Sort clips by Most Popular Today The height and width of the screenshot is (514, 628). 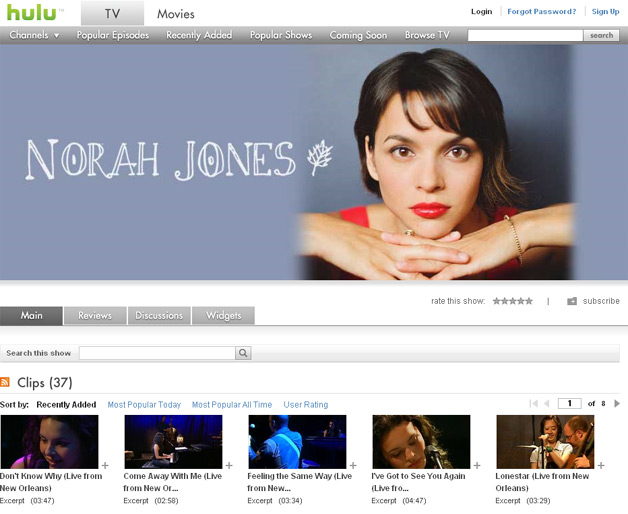pos(144,405)
